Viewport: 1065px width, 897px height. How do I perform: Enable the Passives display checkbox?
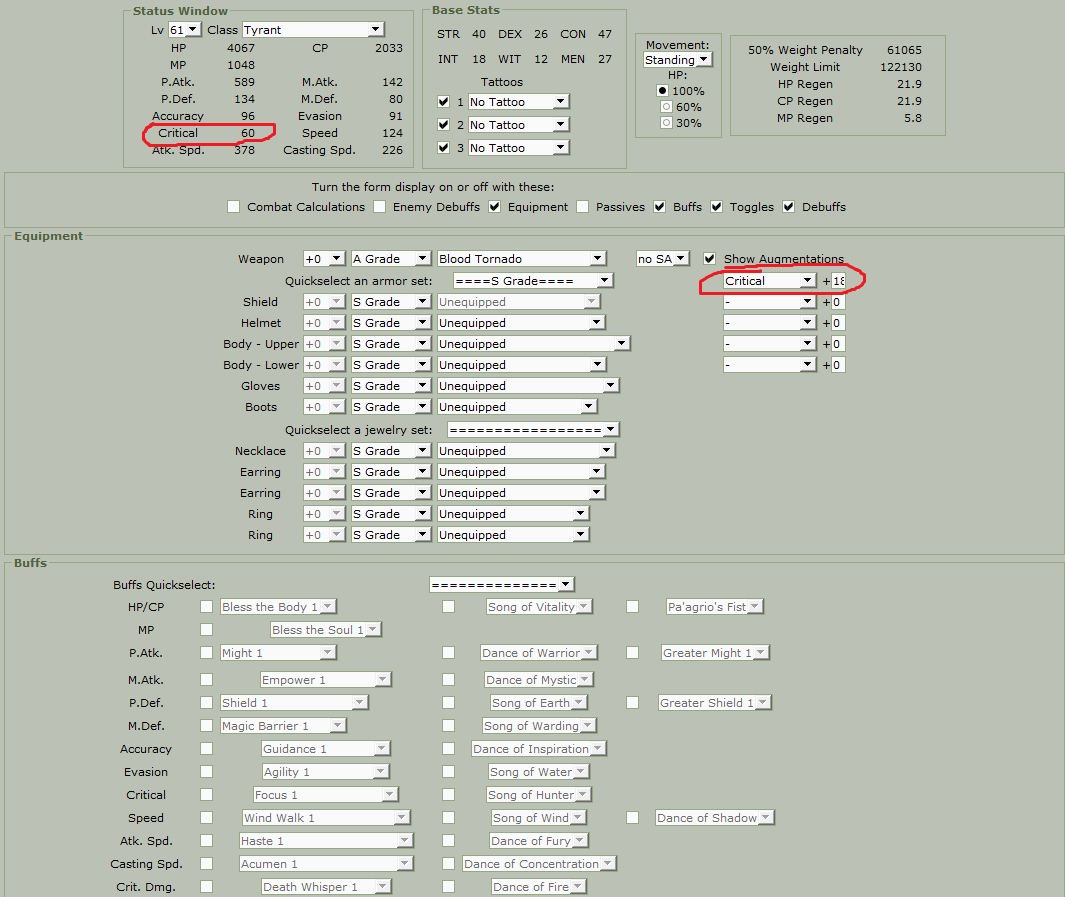coord(583,206)
